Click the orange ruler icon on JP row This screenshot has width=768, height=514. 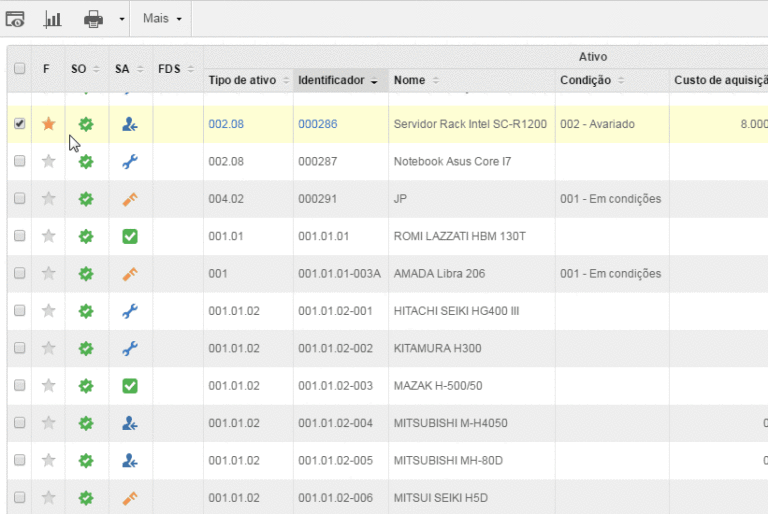coord(129,199)
